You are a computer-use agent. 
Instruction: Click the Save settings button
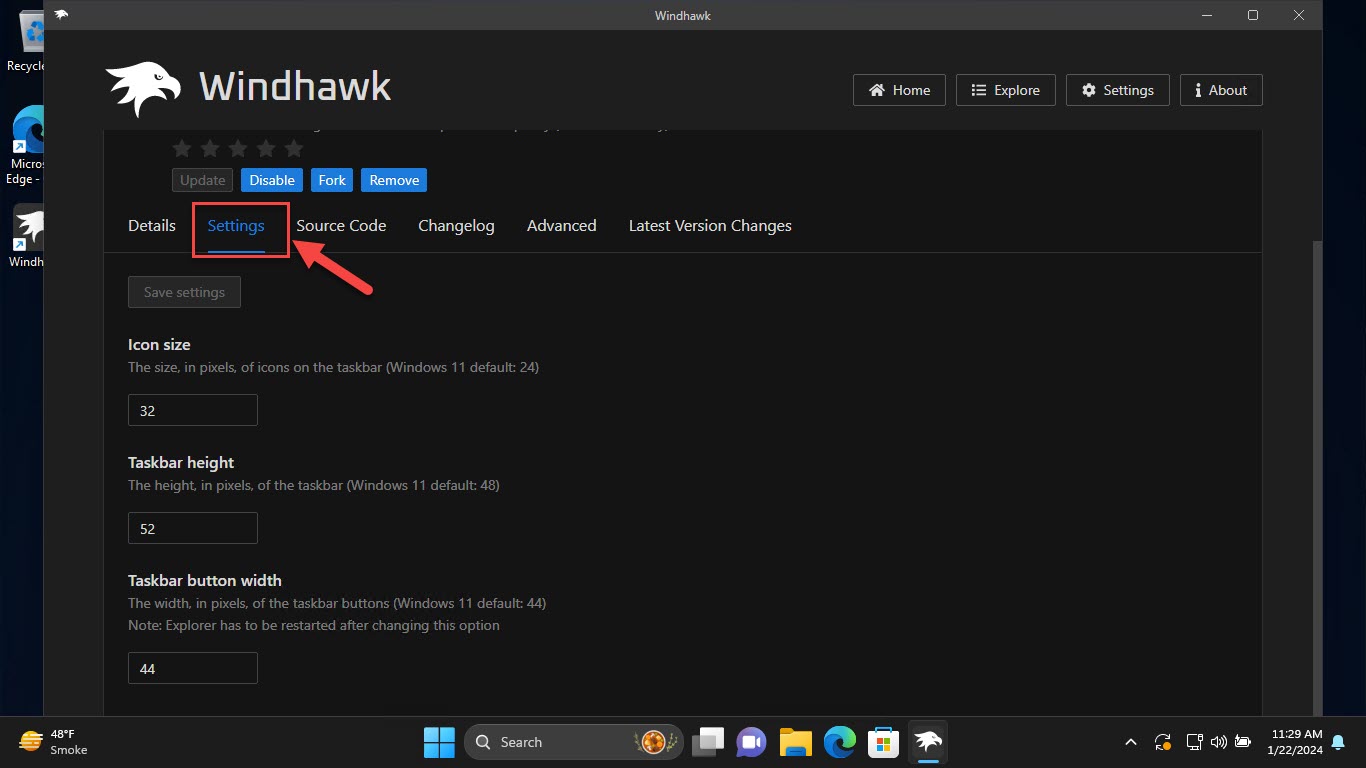click(184, 292)
